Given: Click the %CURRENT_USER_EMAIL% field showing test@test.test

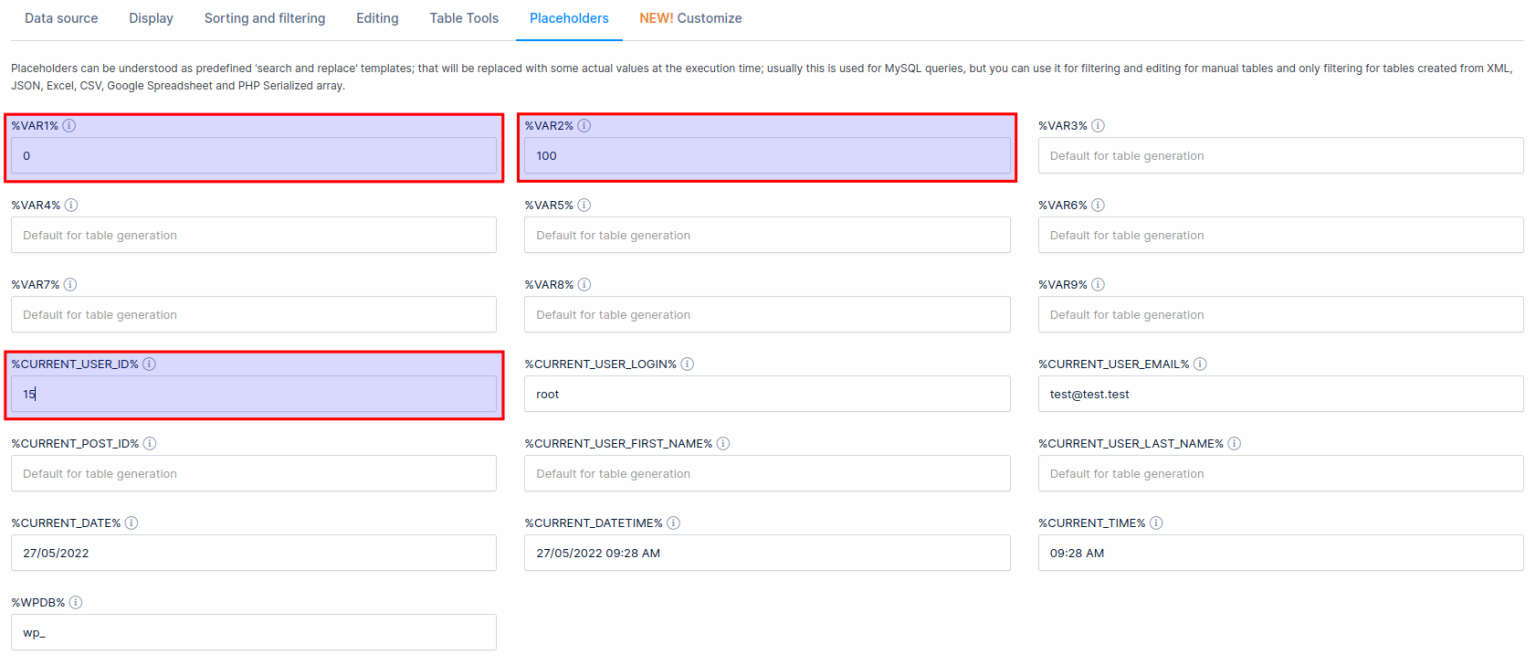Looking at the screenshot, I should tap(1281, 394).
